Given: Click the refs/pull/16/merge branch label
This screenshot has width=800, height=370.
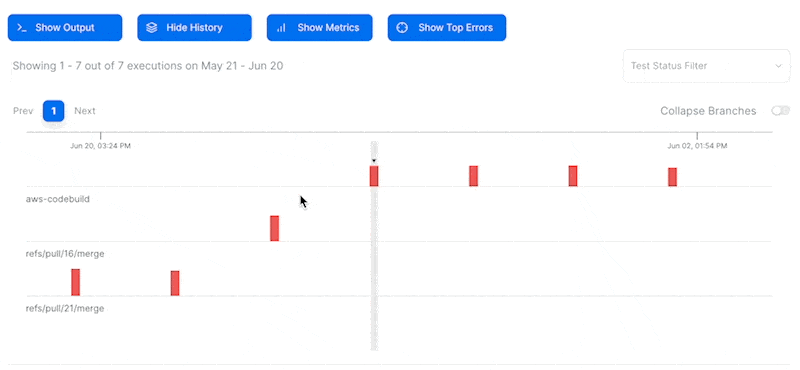Looking at the screenshot, I should pyautogui.click(x=65, y=254).
